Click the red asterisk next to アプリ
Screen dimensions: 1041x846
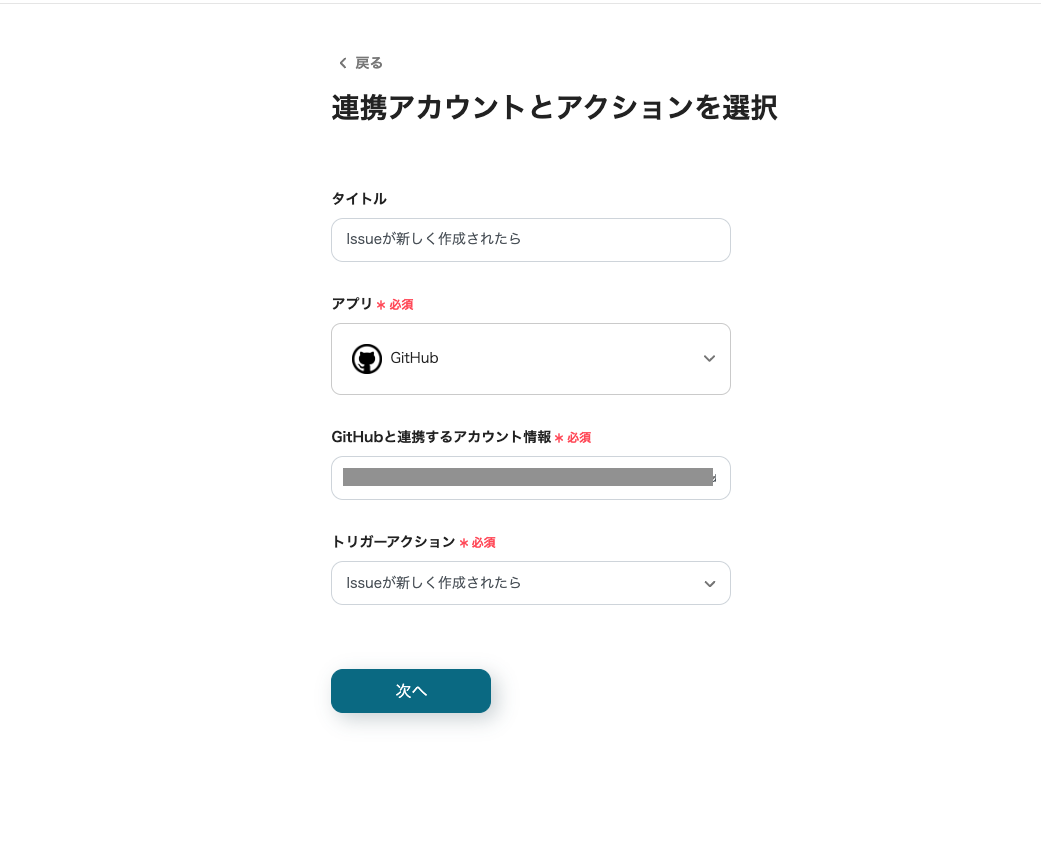pyautogui.click(x=381, y=305)
